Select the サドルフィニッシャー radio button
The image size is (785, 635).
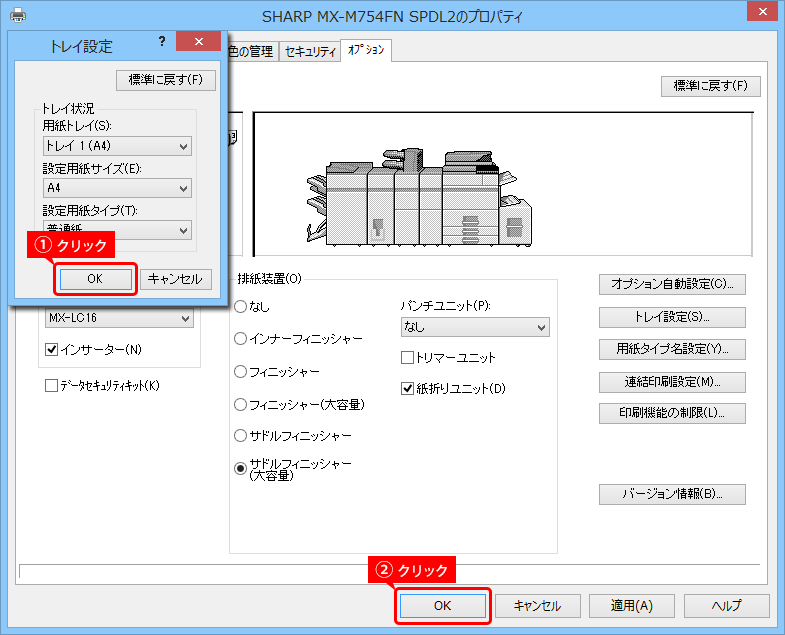click(240, 436)
